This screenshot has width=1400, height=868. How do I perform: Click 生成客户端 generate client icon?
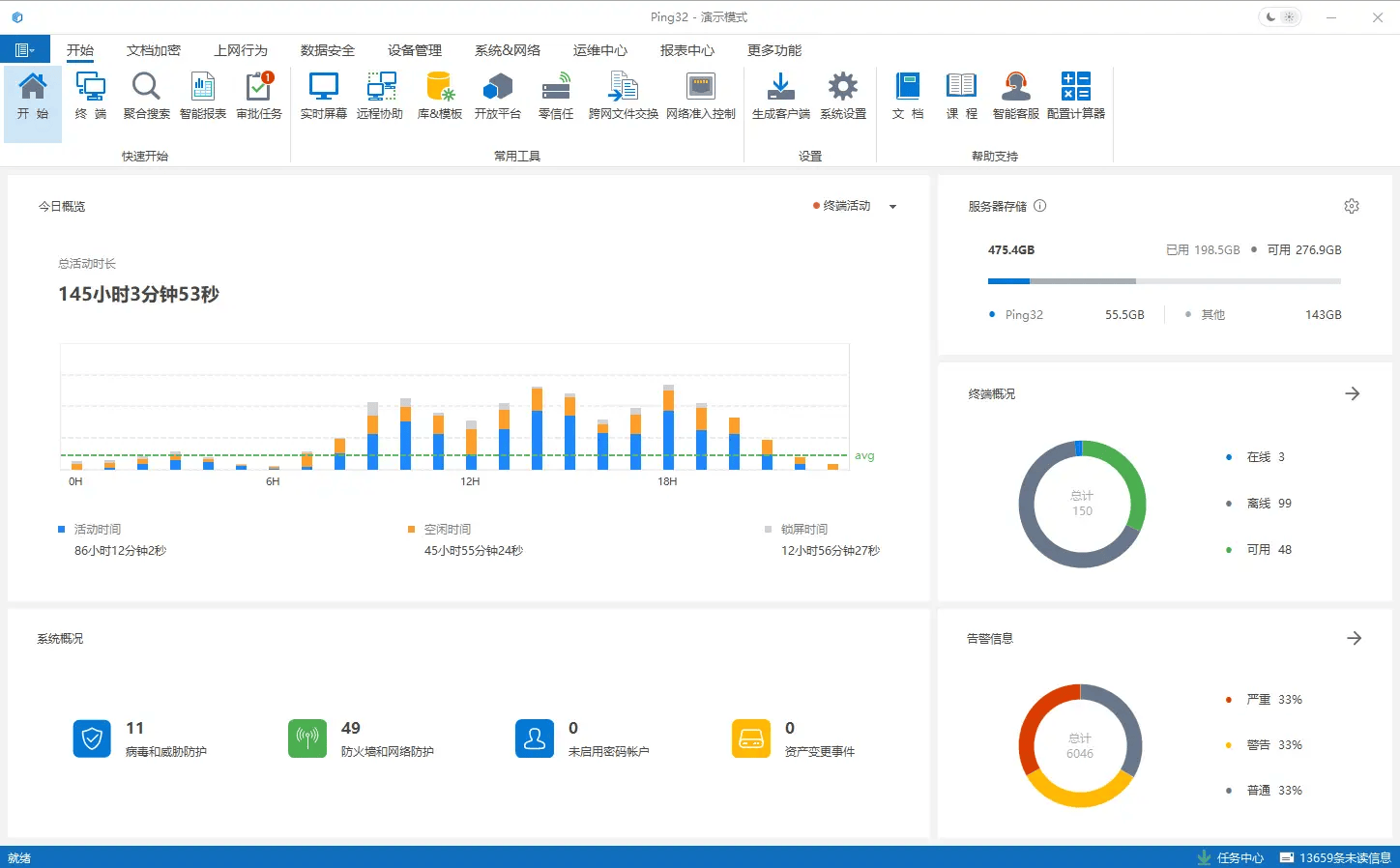(780, 96)
